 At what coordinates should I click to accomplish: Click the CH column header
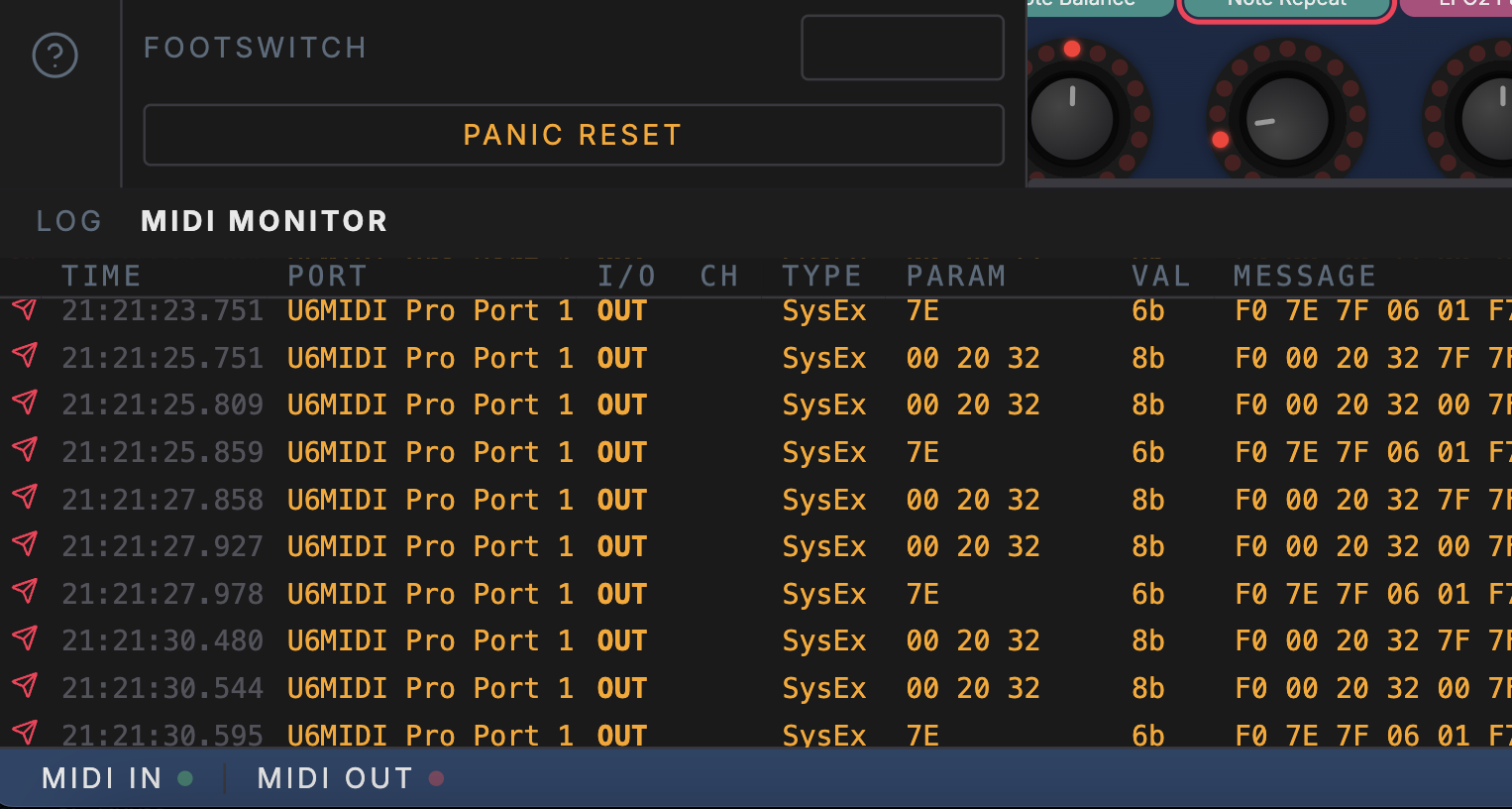click(719, 276)
